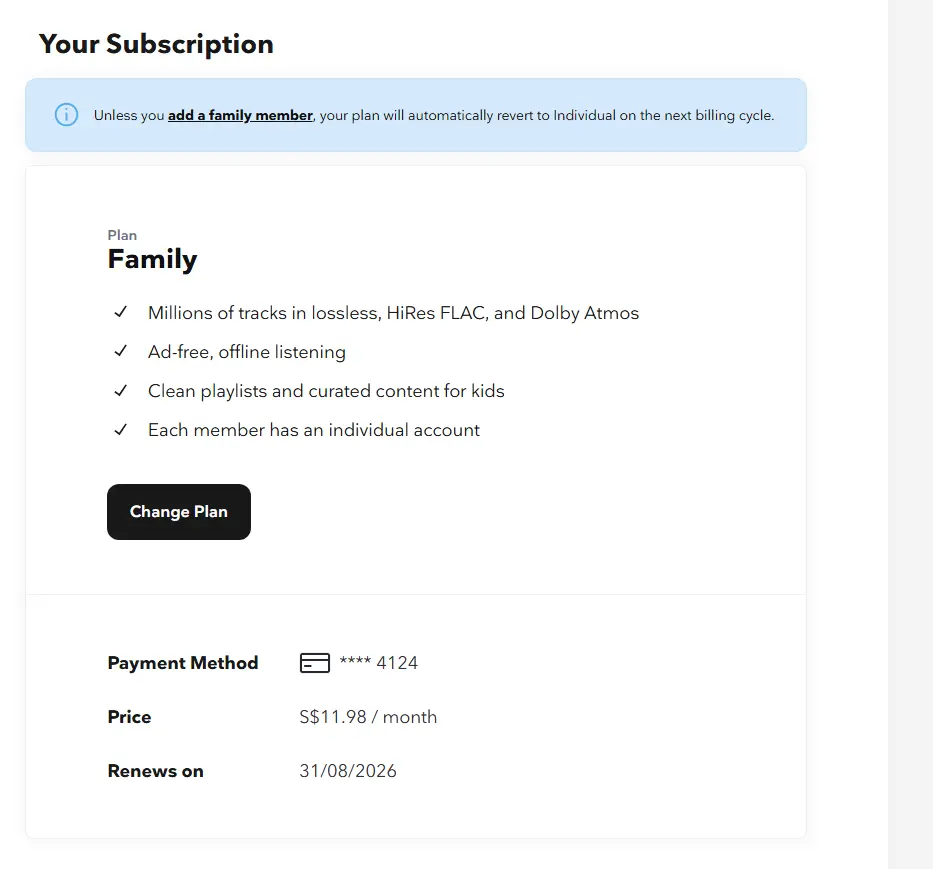Screen dimensions: 933x869
Task: Click the checkmark beside Clean playlists feature
Action: [121, 390]
